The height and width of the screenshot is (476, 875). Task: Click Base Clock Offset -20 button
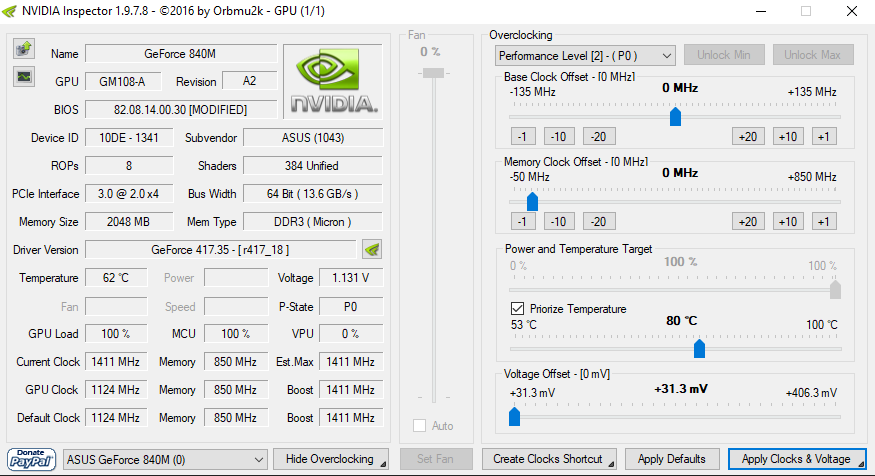599,137
